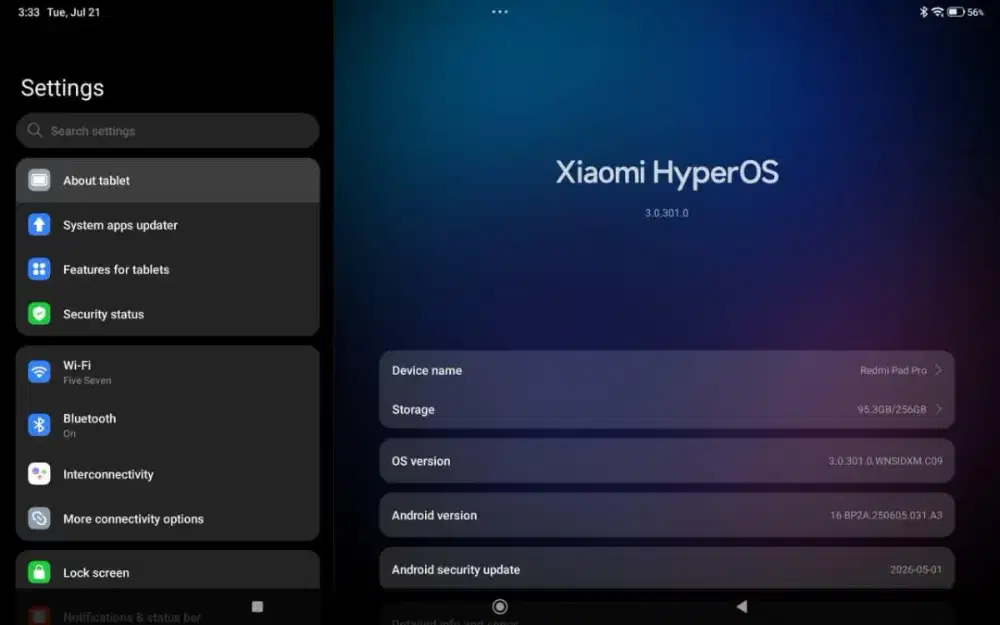Open Security status shield icon
The image size is (1000, 625).
(x=39, y=314)
